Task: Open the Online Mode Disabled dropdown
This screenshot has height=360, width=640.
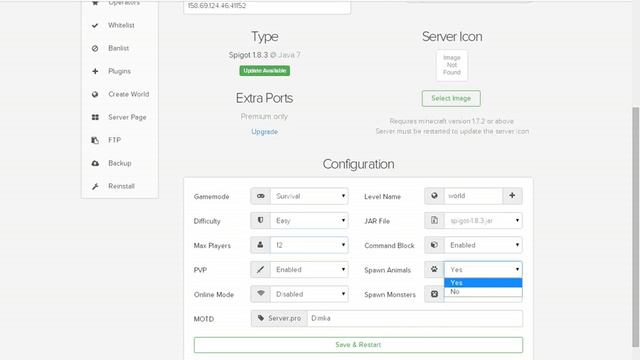Action: (309, 294)
